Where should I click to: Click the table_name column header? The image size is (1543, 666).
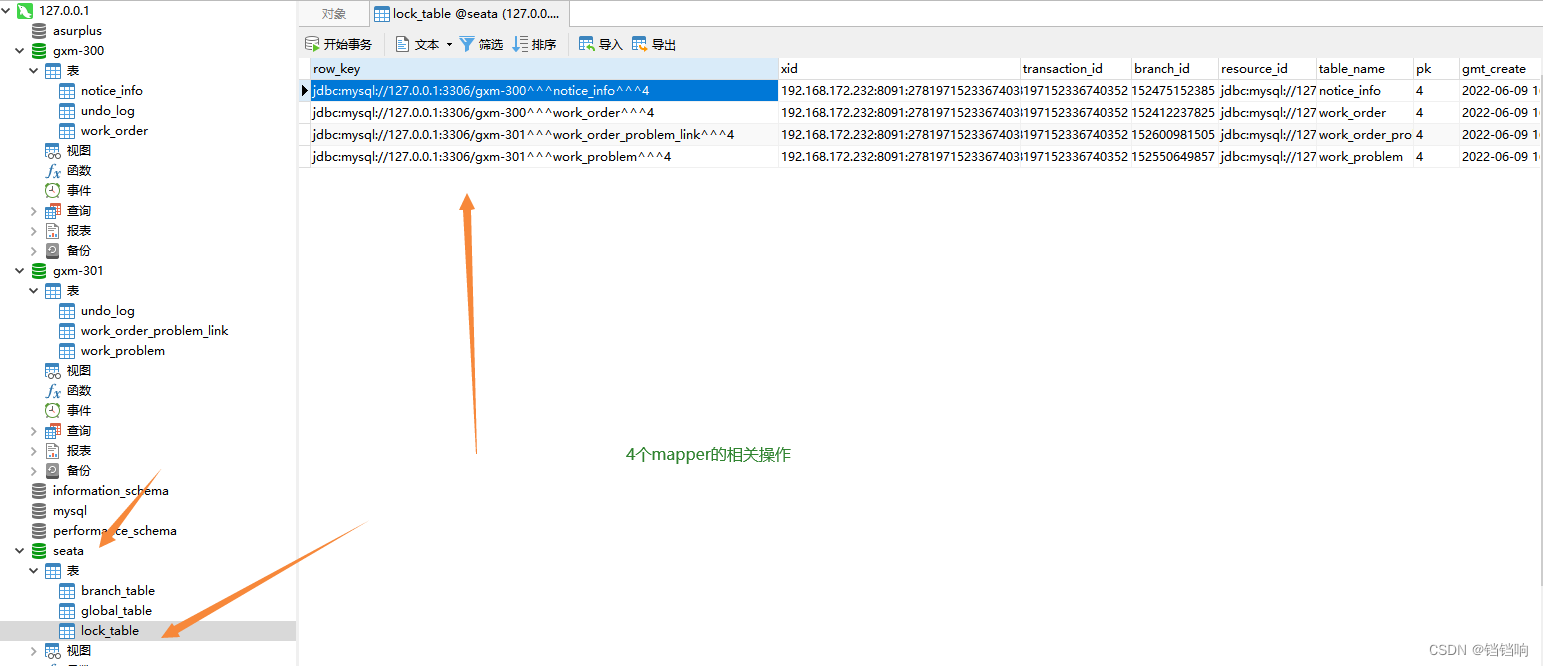1364,69
